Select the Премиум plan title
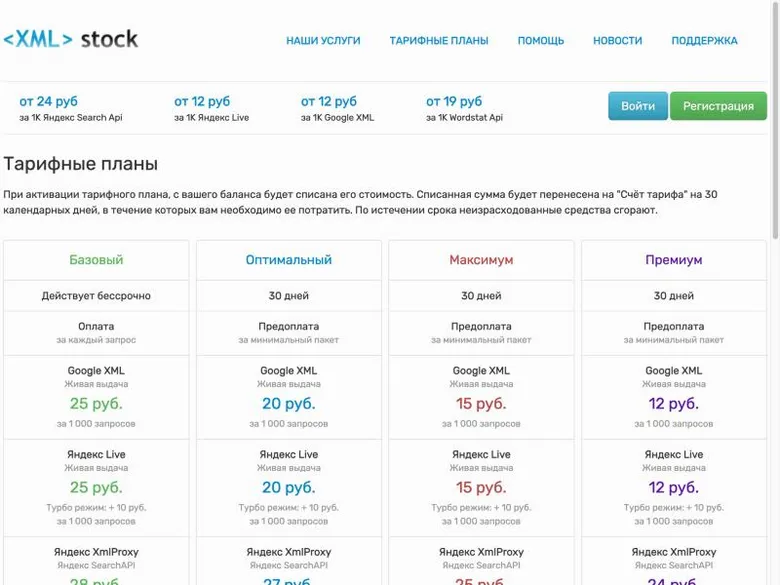 coord(674,260)
